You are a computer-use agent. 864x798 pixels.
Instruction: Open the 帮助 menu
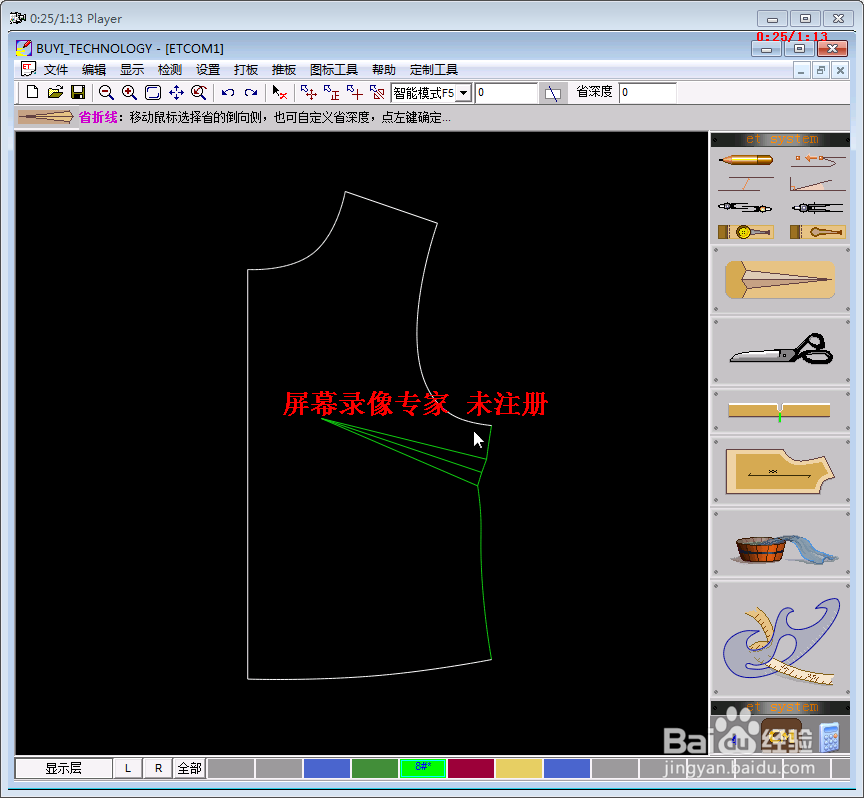click(x=384, y=70)
